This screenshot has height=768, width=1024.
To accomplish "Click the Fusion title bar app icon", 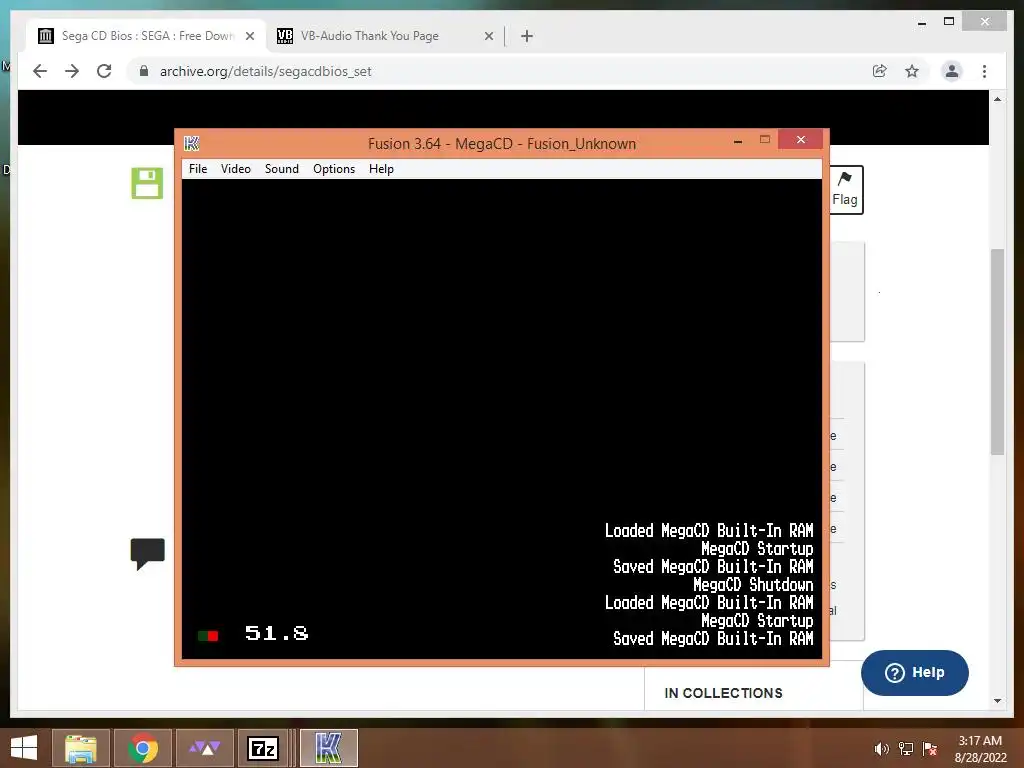I will pos(191,143).
